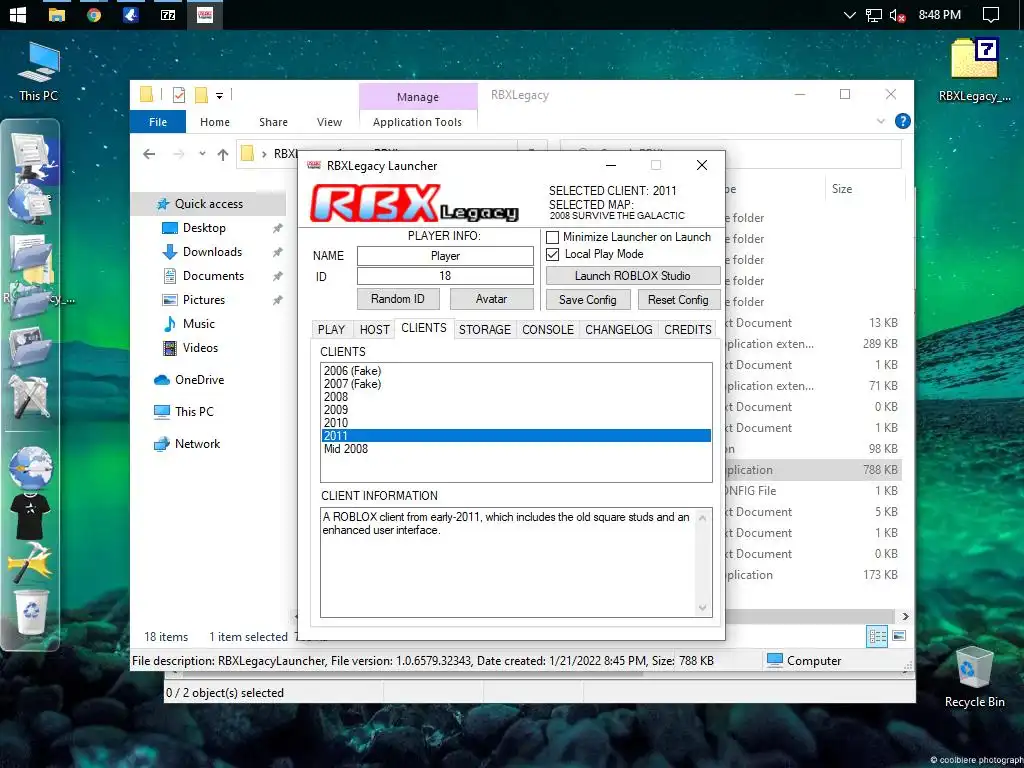Image resolution: width=1024 pixels, height=768 pixels.
Task: Expand the Explorer ribbon chevron
Action: [880, 121]
